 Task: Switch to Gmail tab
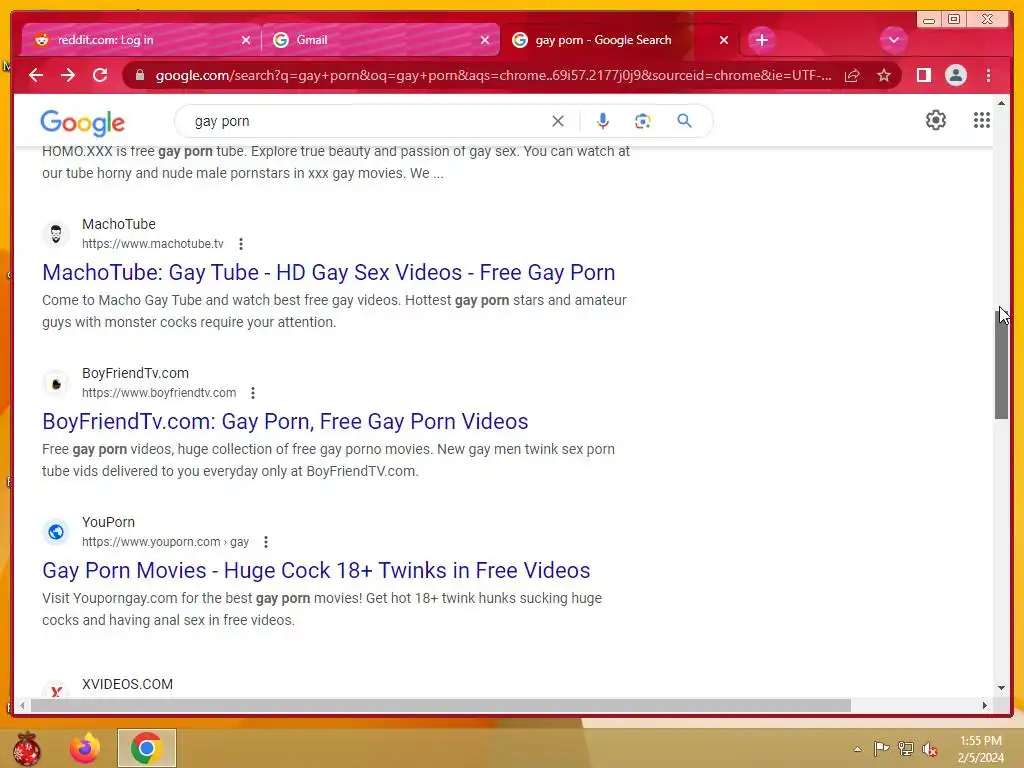click(x=381, y=40)
